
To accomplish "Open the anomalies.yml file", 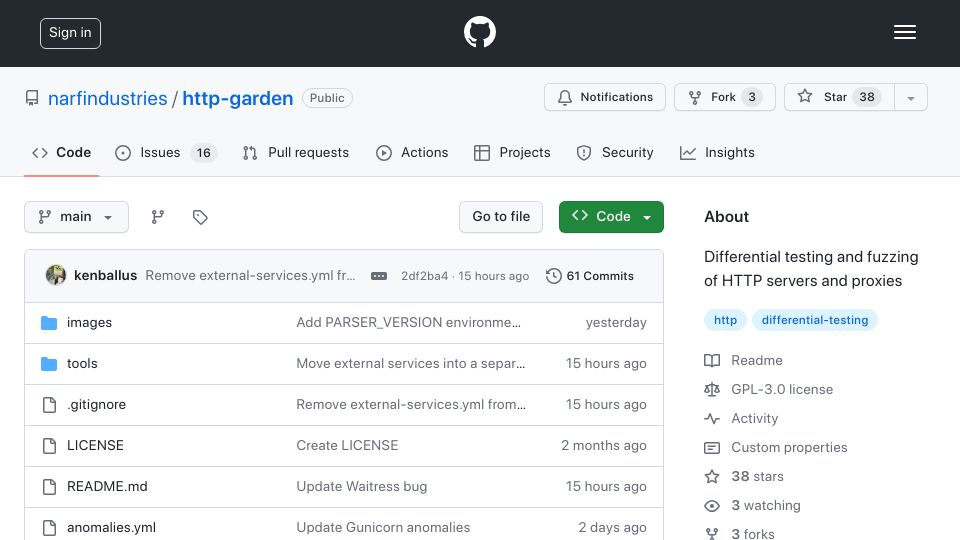I will click(x=111, y=528).
